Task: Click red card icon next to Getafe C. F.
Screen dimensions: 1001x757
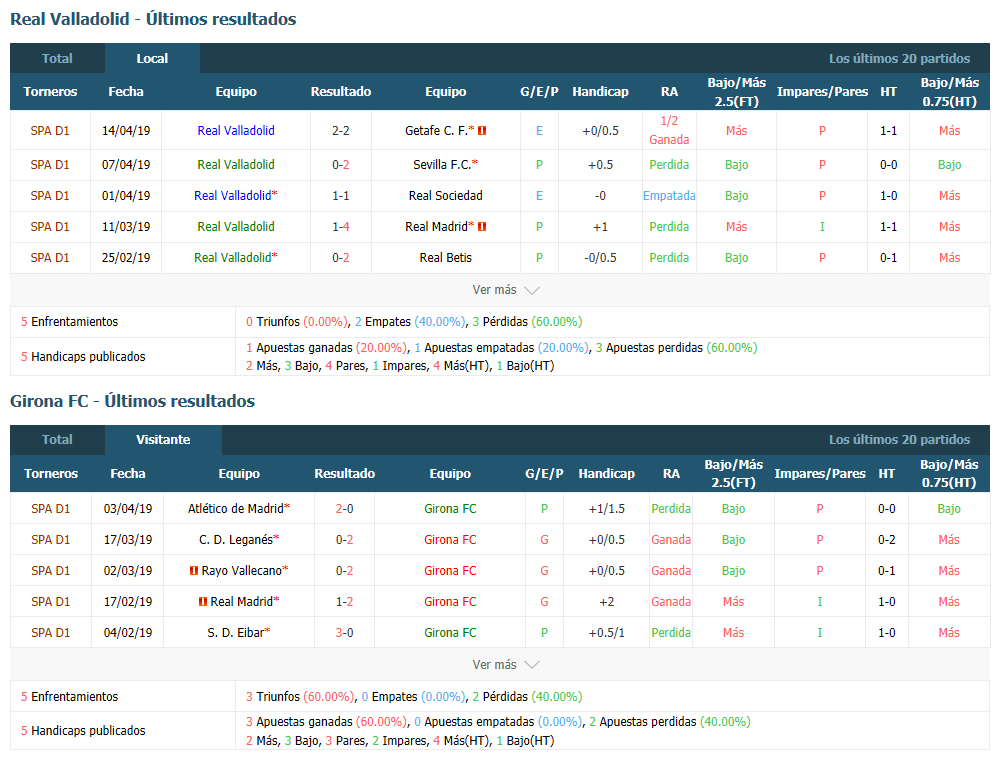Action: coord(483,130)
